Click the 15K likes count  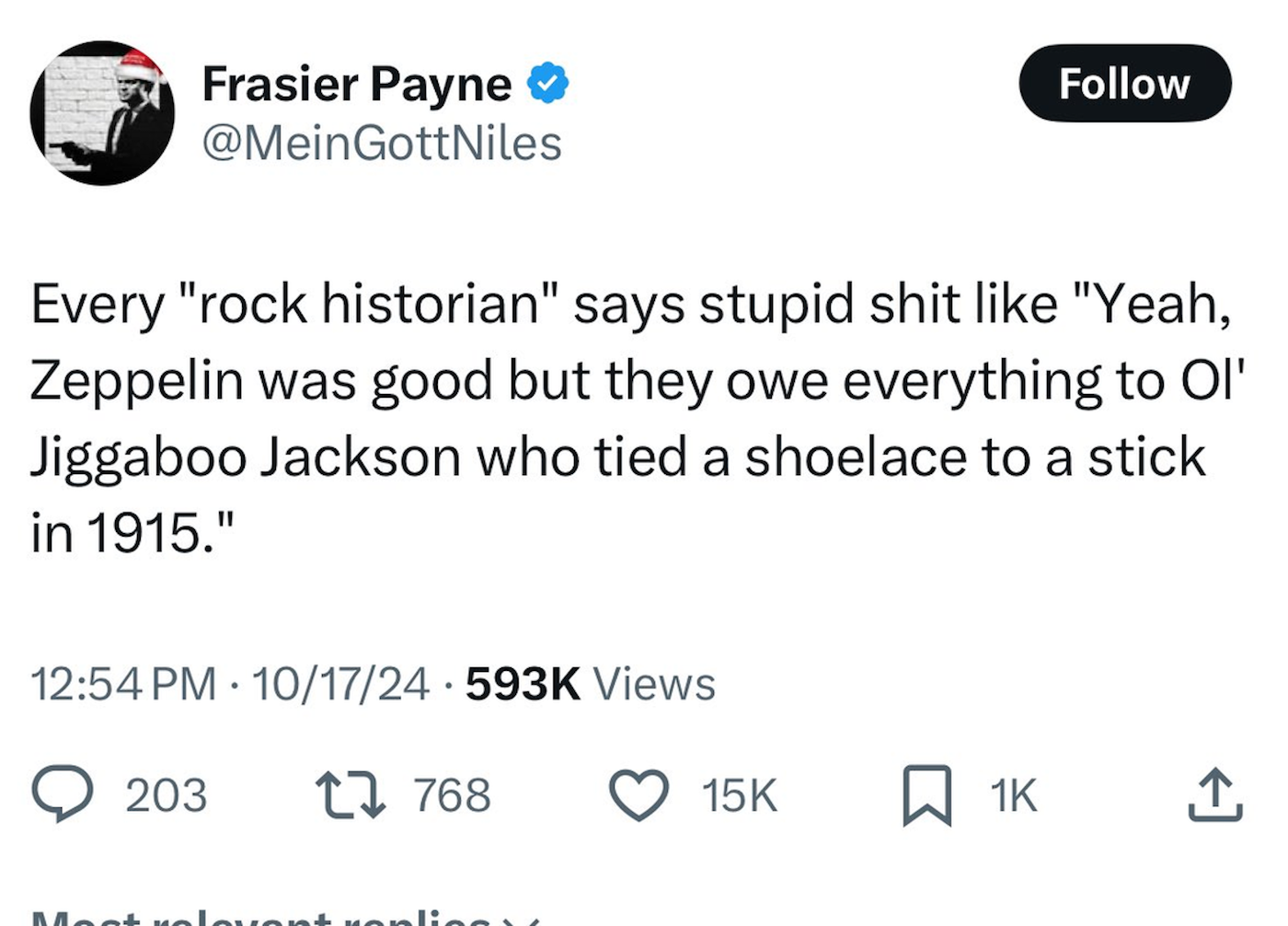pos(740,795)
